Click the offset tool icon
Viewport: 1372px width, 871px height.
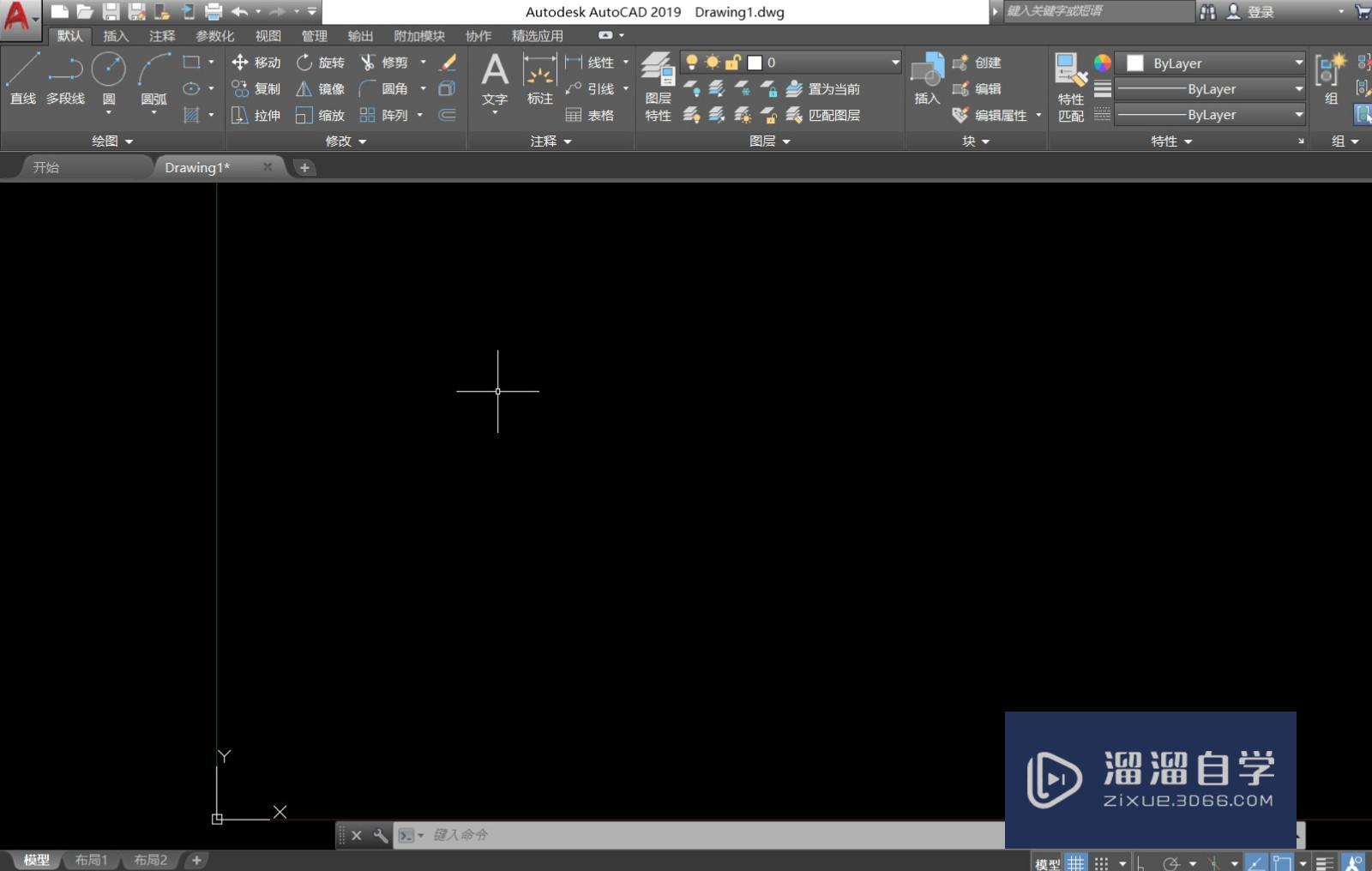(448, 115)
